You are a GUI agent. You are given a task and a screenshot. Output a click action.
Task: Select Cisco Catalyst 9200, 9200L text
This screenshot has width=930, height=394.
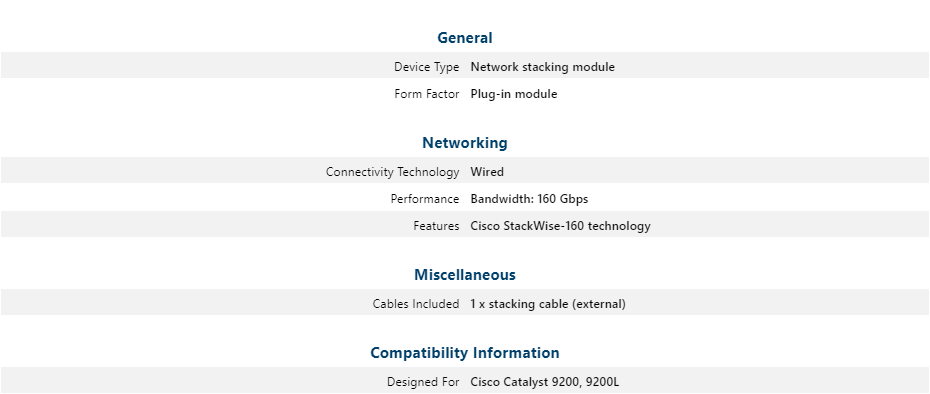[544, 382]
